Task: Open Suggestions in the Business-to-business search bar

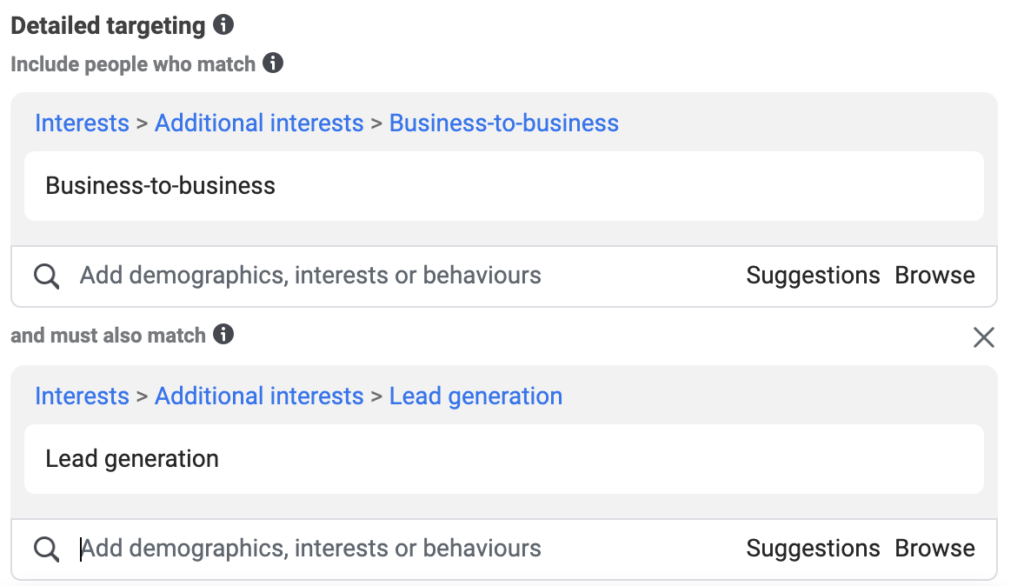Action: tap(813, 276)
